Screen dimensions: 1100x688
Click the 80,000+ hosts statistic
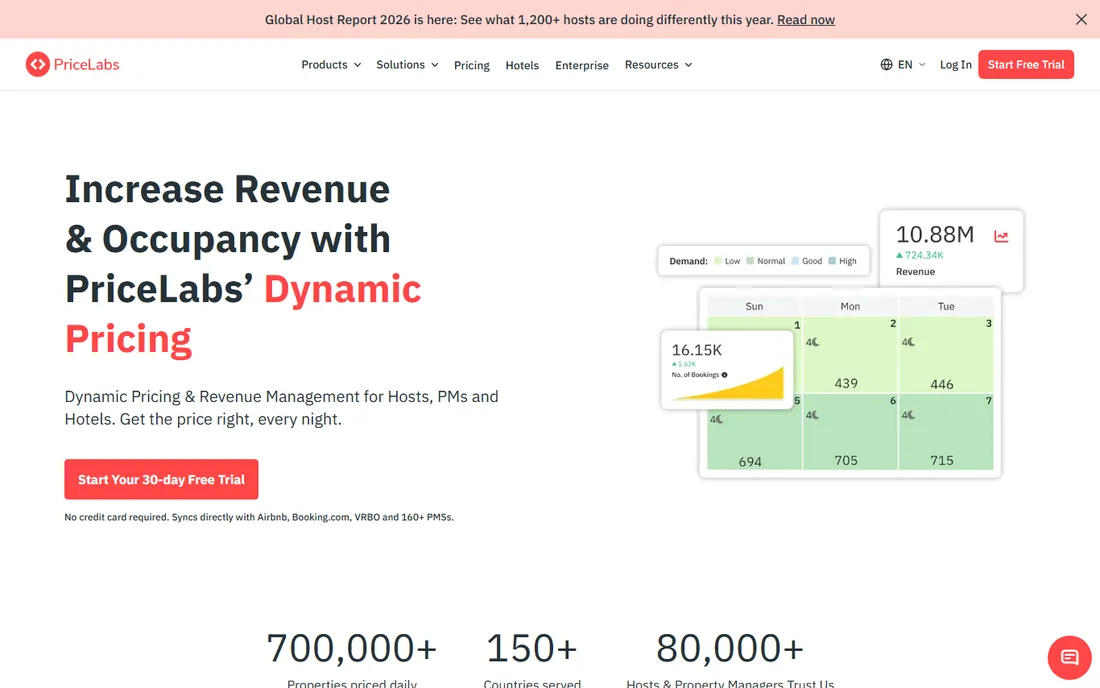tap(730, 648)
